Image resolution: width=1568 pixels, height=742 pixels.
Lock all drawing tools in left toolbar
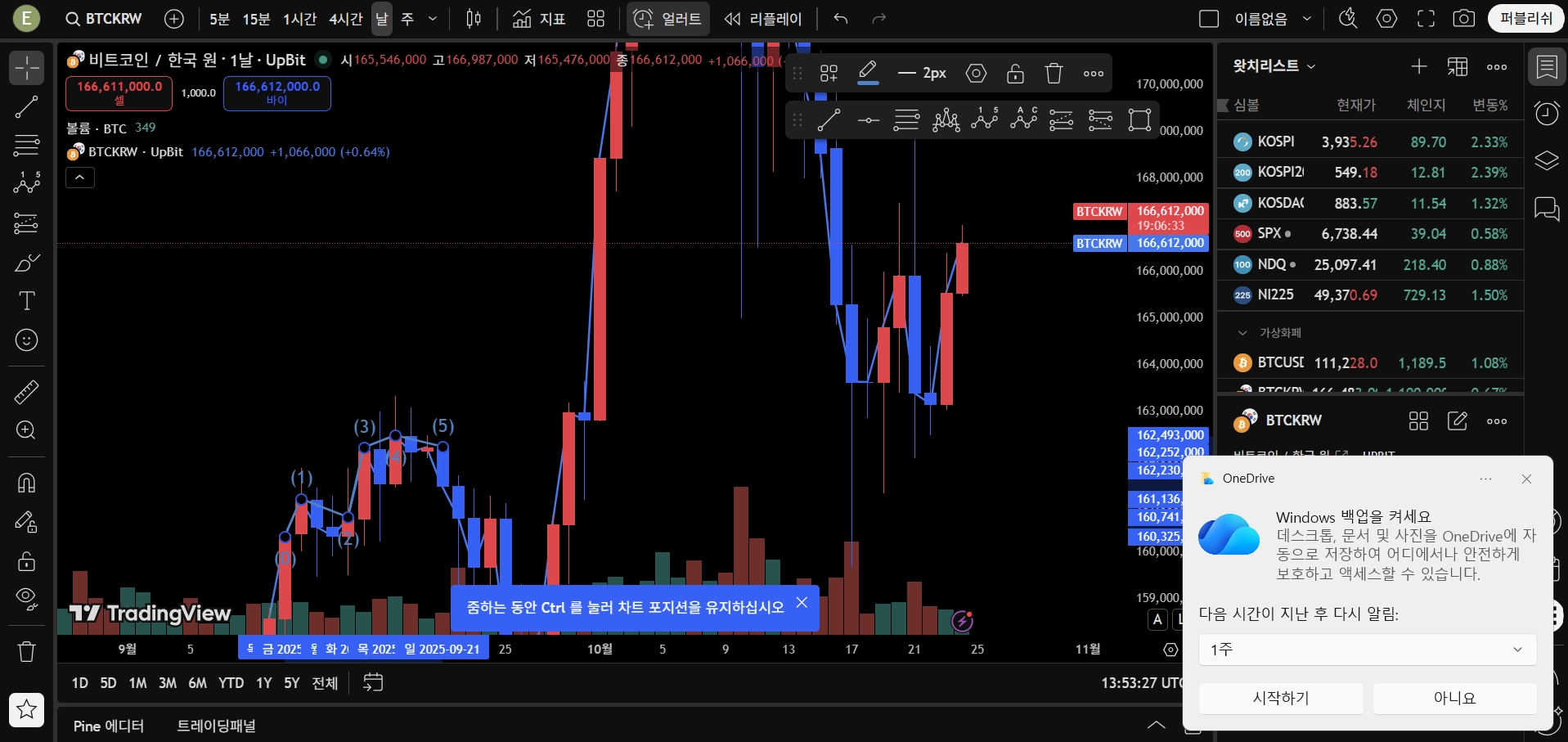tap(26, 561)
